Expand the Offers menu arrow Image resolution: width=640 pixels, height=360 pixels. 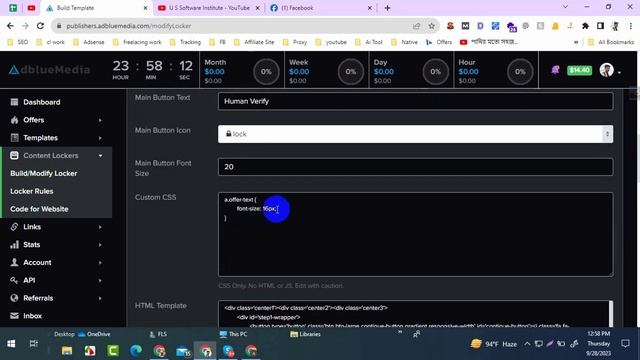coord(100,120)
